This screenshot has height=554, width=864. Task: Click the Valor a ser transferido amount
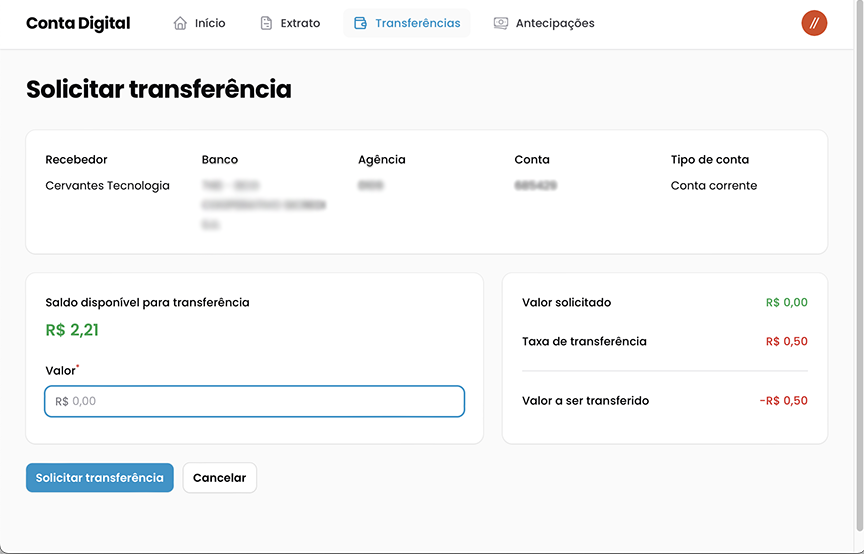click(x=783, y=401)
